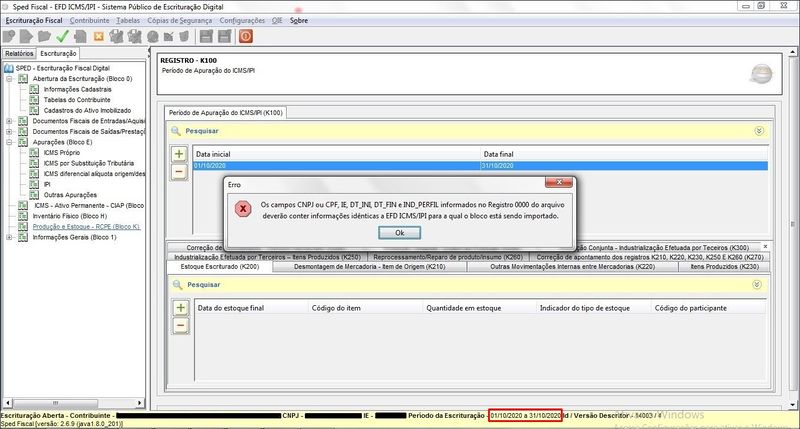This screenshot has height=429, width=800.
Task: Select Itens Produzidos (K230) tab
Action: click(724, 267)
